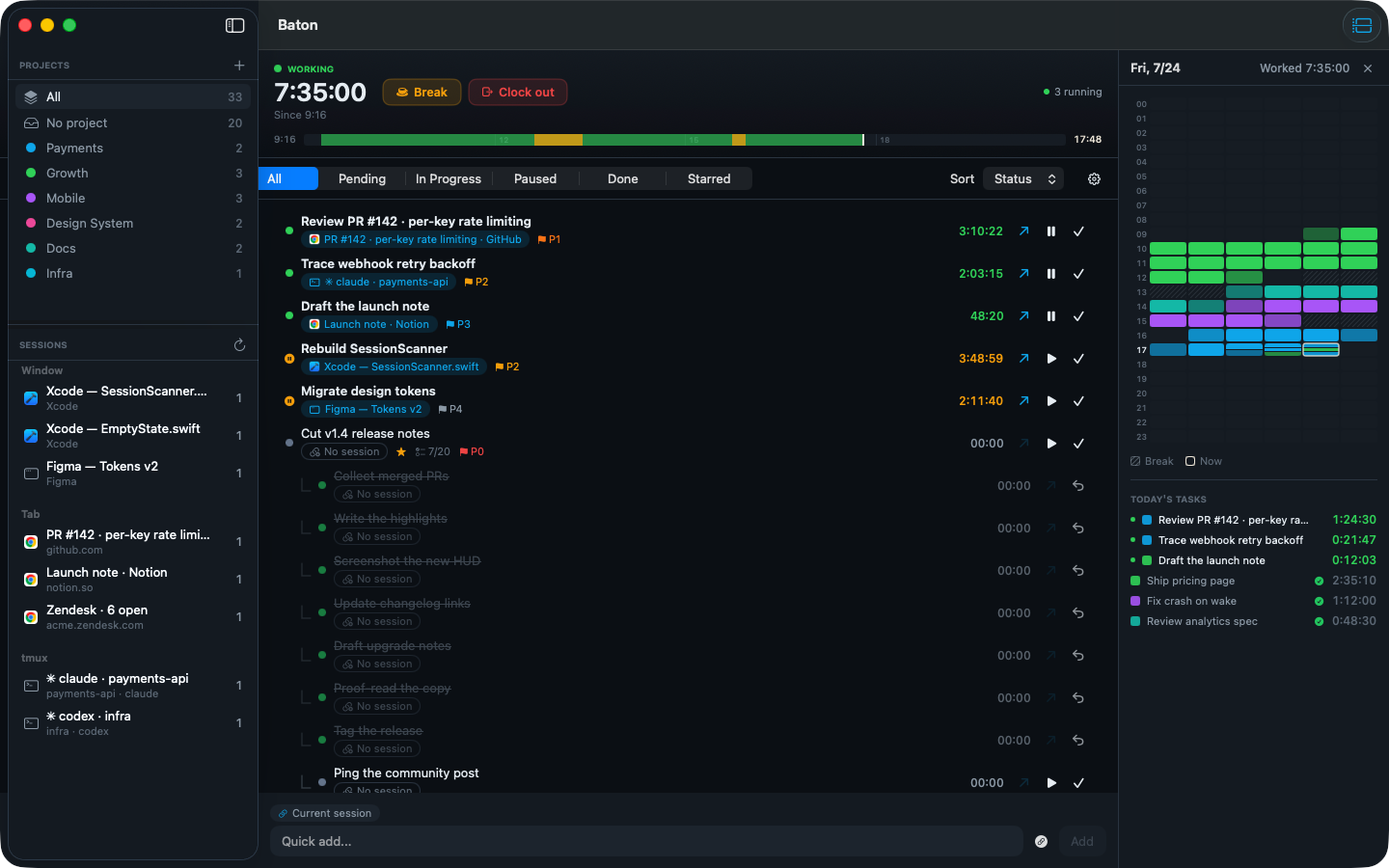1389x868 pixels.
Task: Switch to the Paused filter tab
Action: pos(535,178)
